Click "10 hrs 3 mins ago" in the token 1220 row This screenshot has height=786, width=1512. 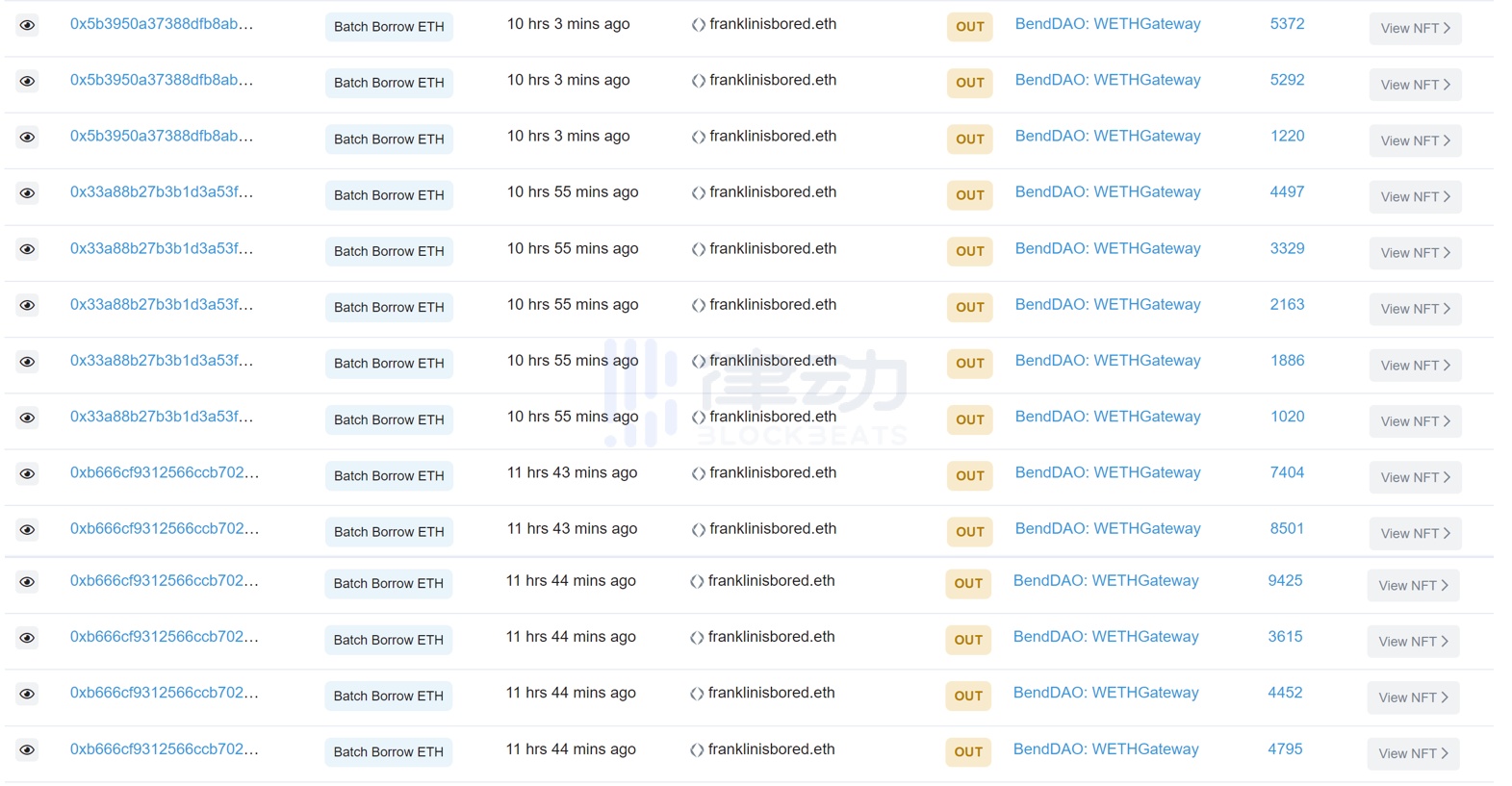click(x=569, y=137)
